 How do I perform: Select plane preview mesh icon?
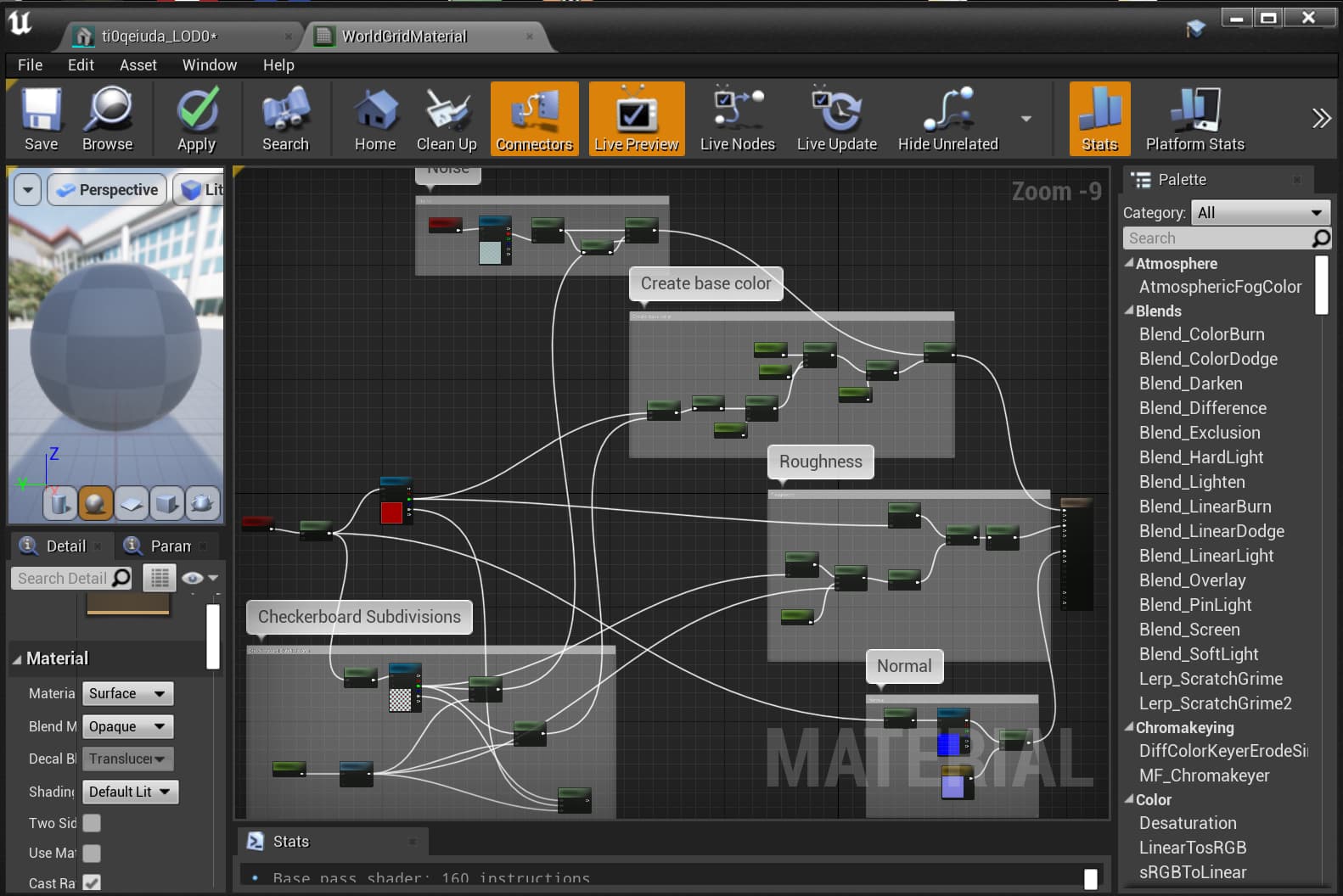coord(131,503)
